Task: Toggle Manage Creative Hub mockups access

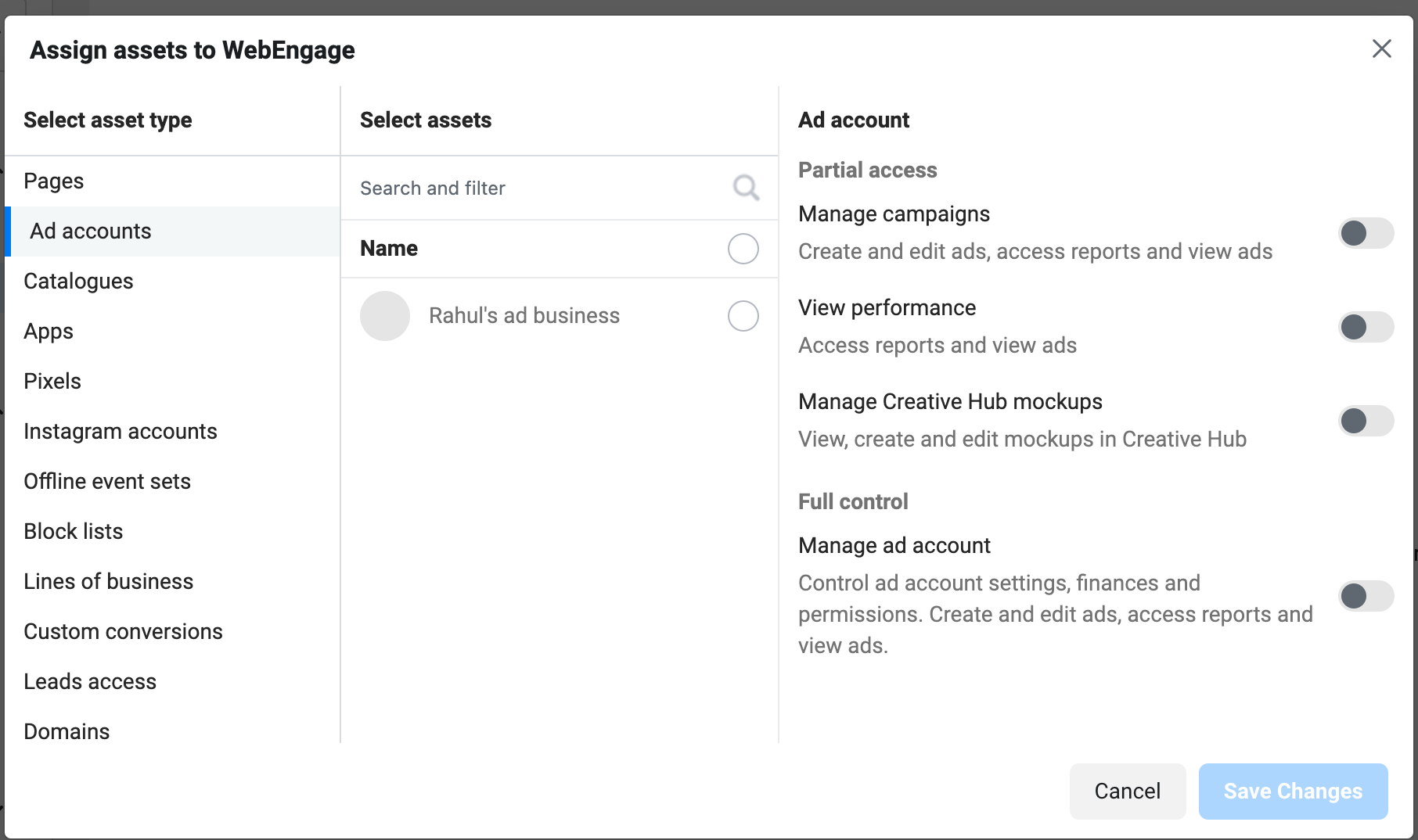Action: pos(1366,421)
